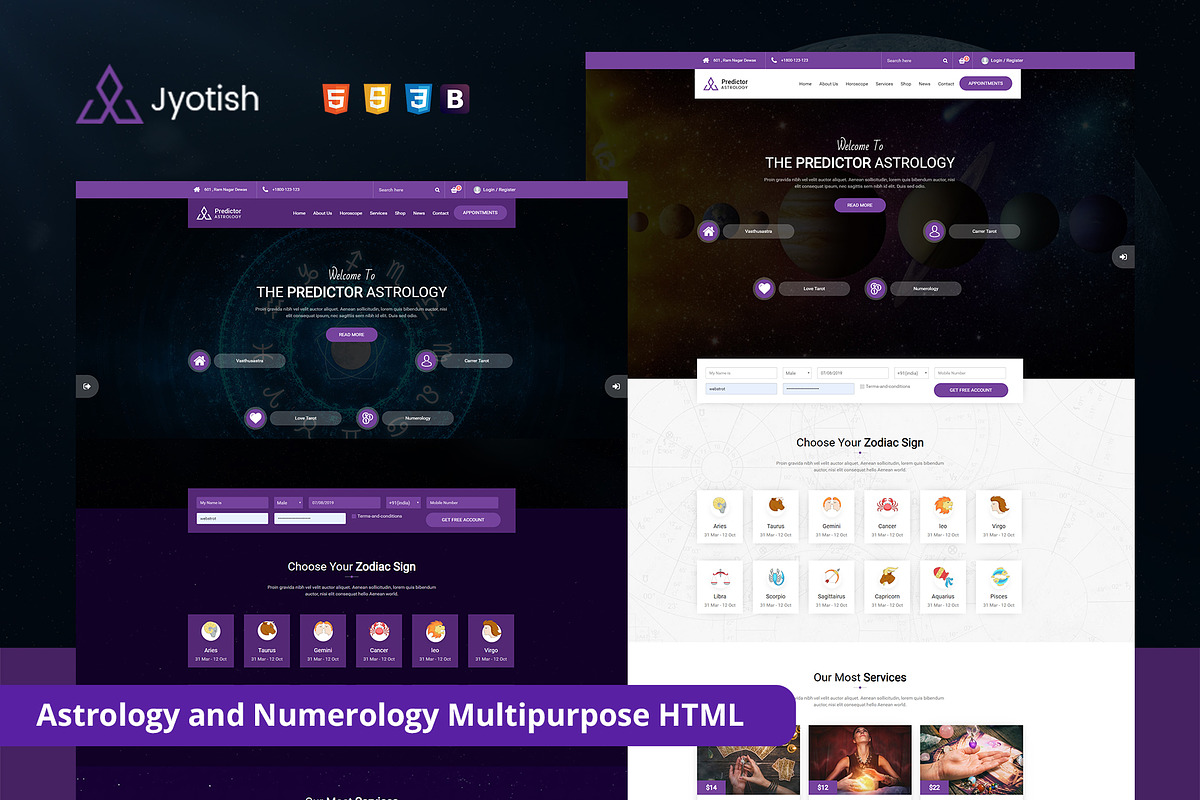Open the $14 service thumbnail
The image size is (1200, 800).
click(748, 762)
